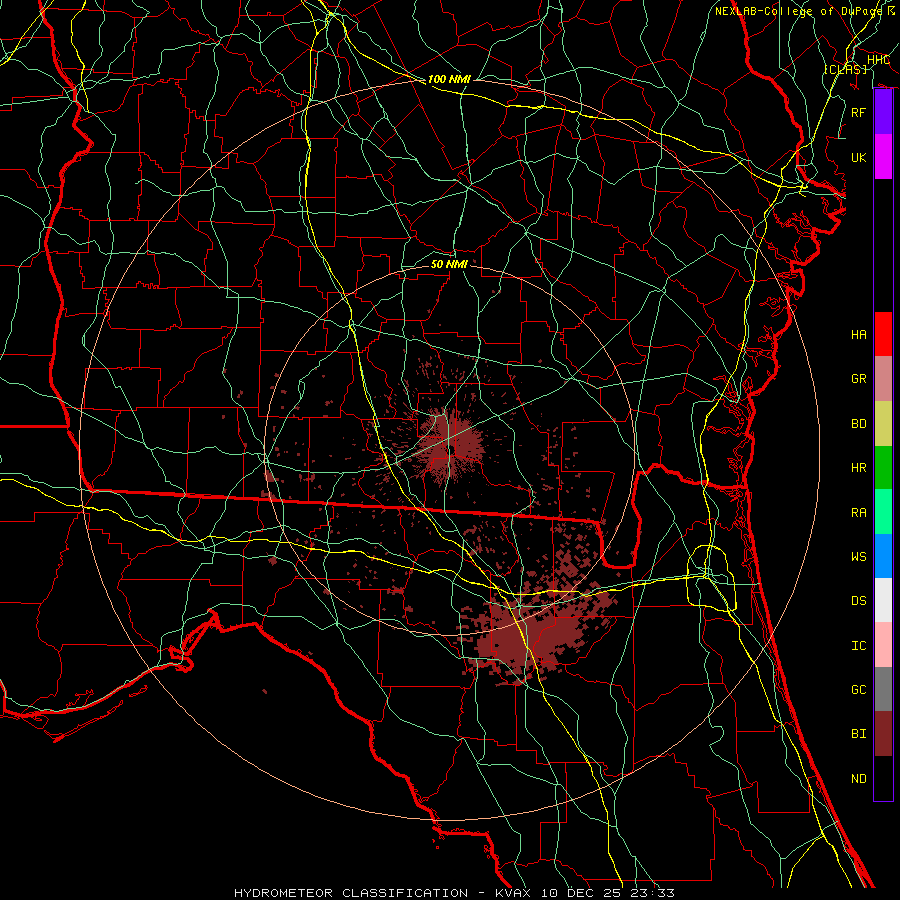Screen dimensions: 900x900
Task: Click the RF purple legend color swatch
Action: click(883, 112)
